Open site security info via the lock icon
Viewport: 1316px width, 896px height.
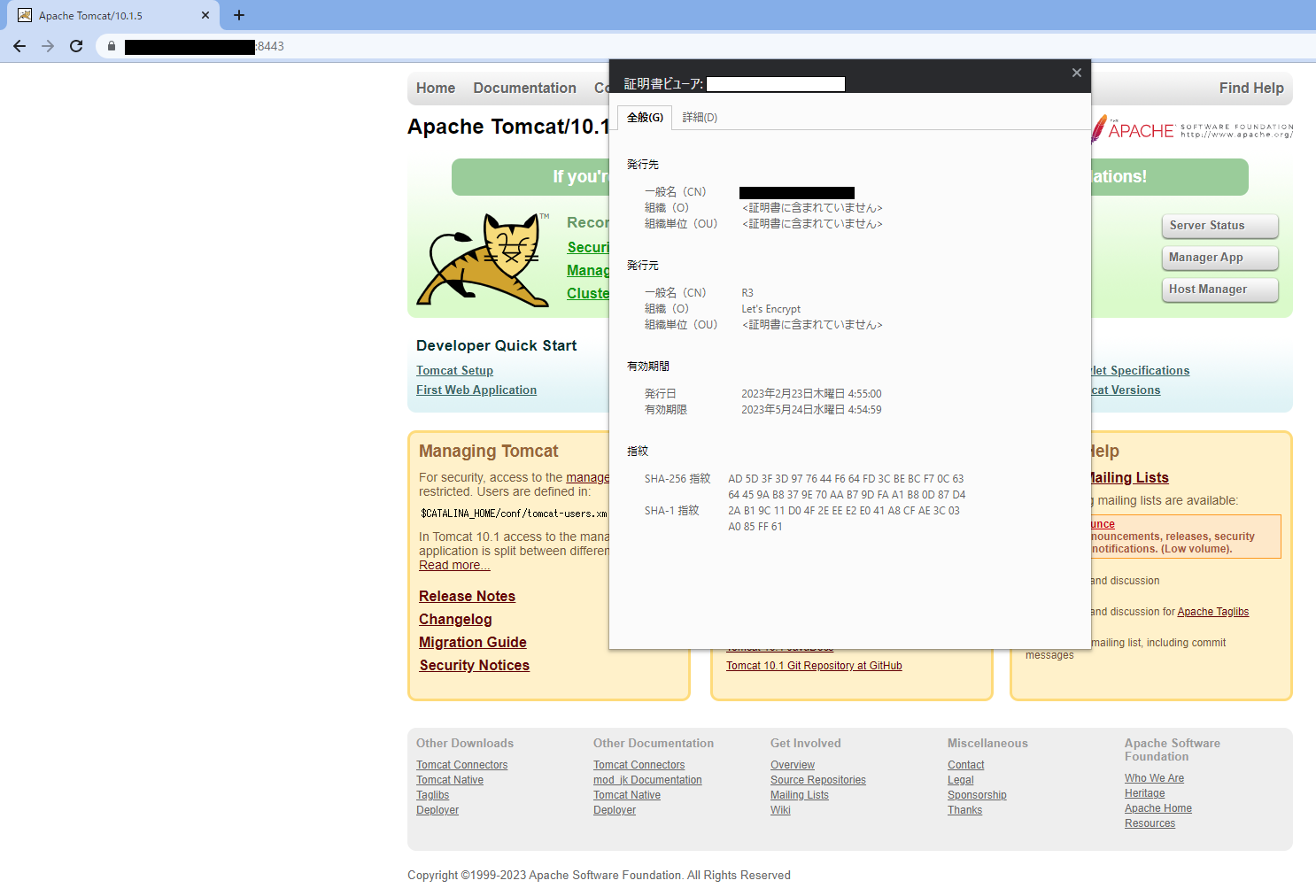(111, 46)
